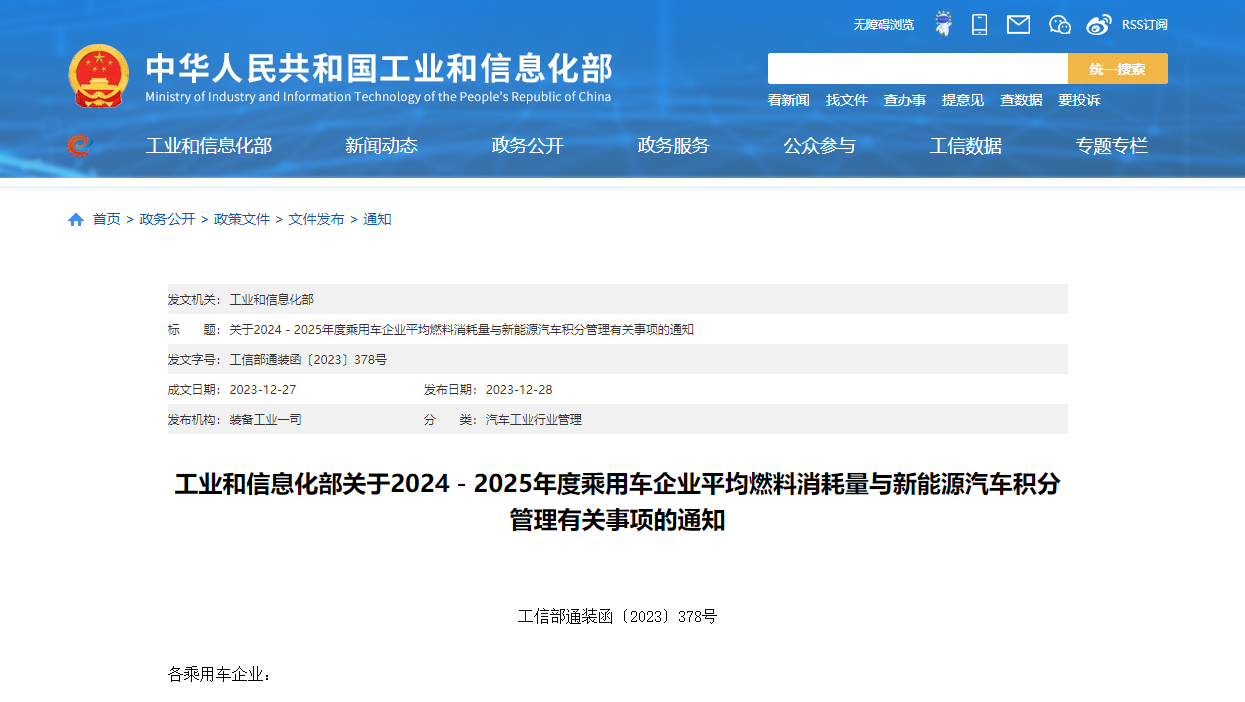Open the WeChat icon in header
The height and width of the screenshot is (702, 1245).
[1059, 24]
